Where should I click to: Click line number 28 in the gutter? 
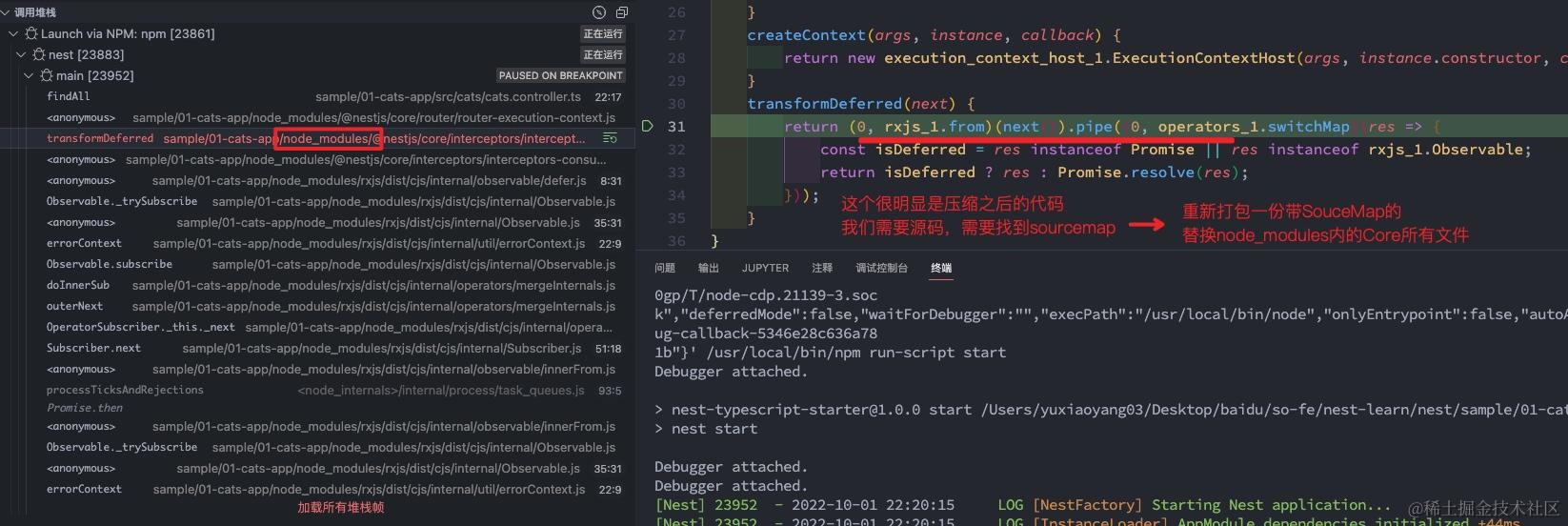(x=676, y=58)
